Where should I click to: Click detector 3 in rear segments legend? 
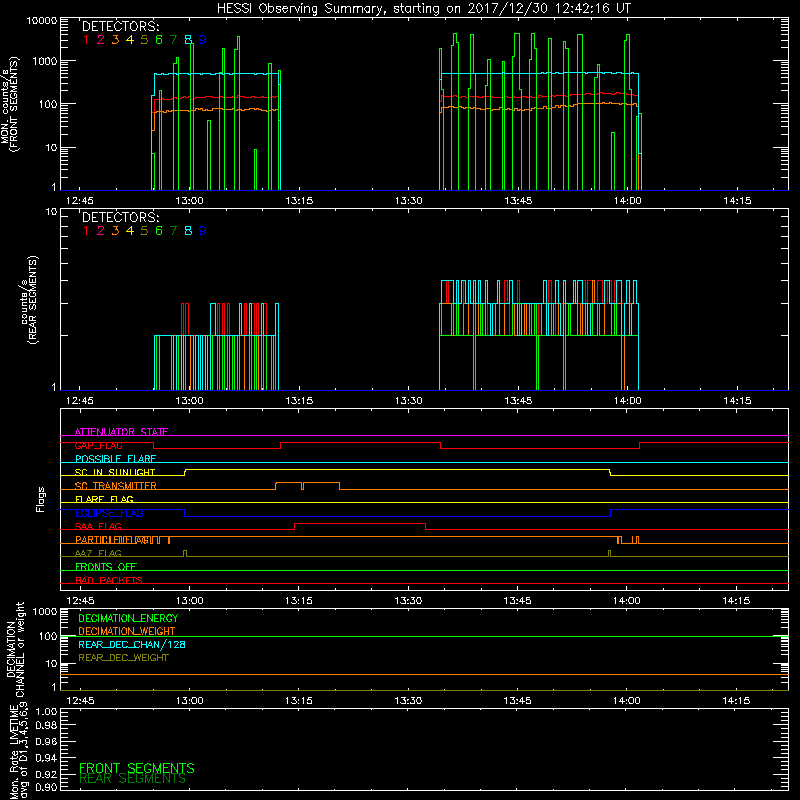coord(115,231)
